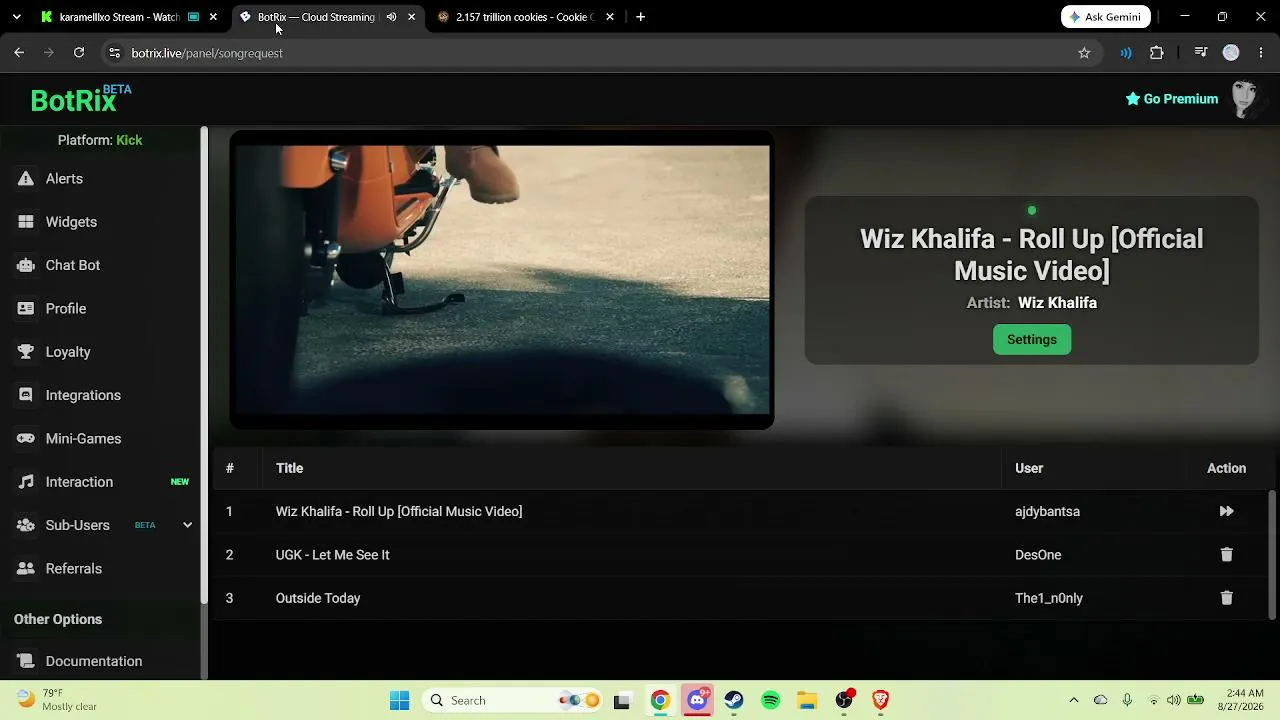Viewport: 1280px width, 720px height.
Task: Close the Cookie Clicker tab
Action: (610, 17)
